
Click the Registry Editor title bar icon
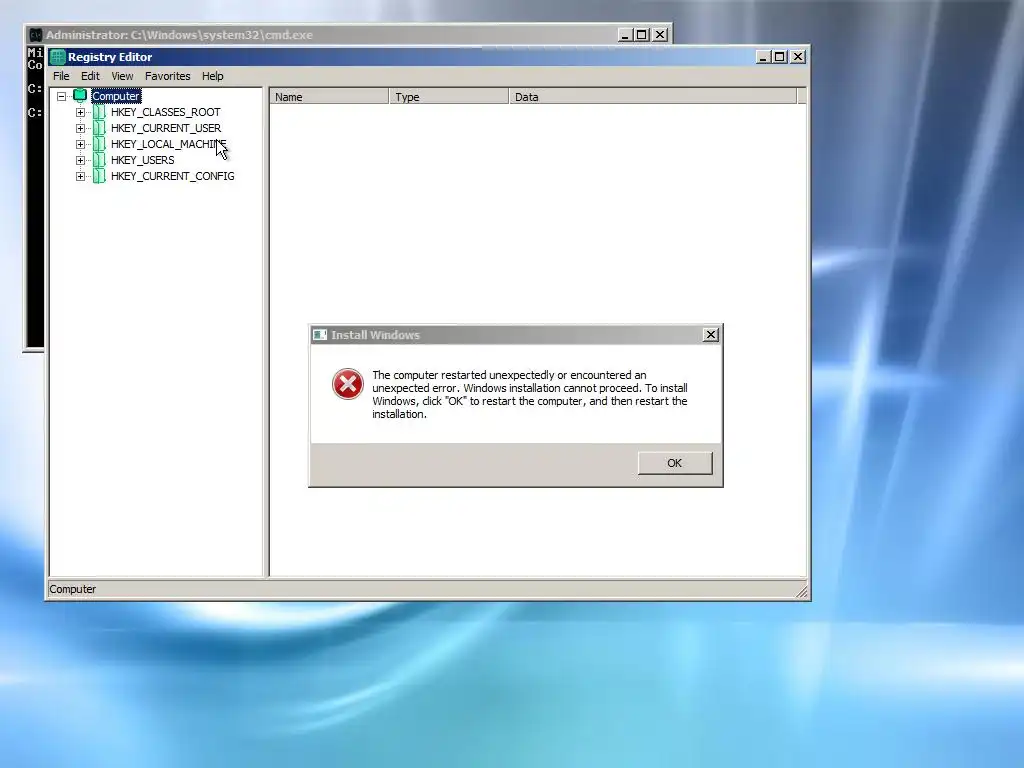pos(58,57)
